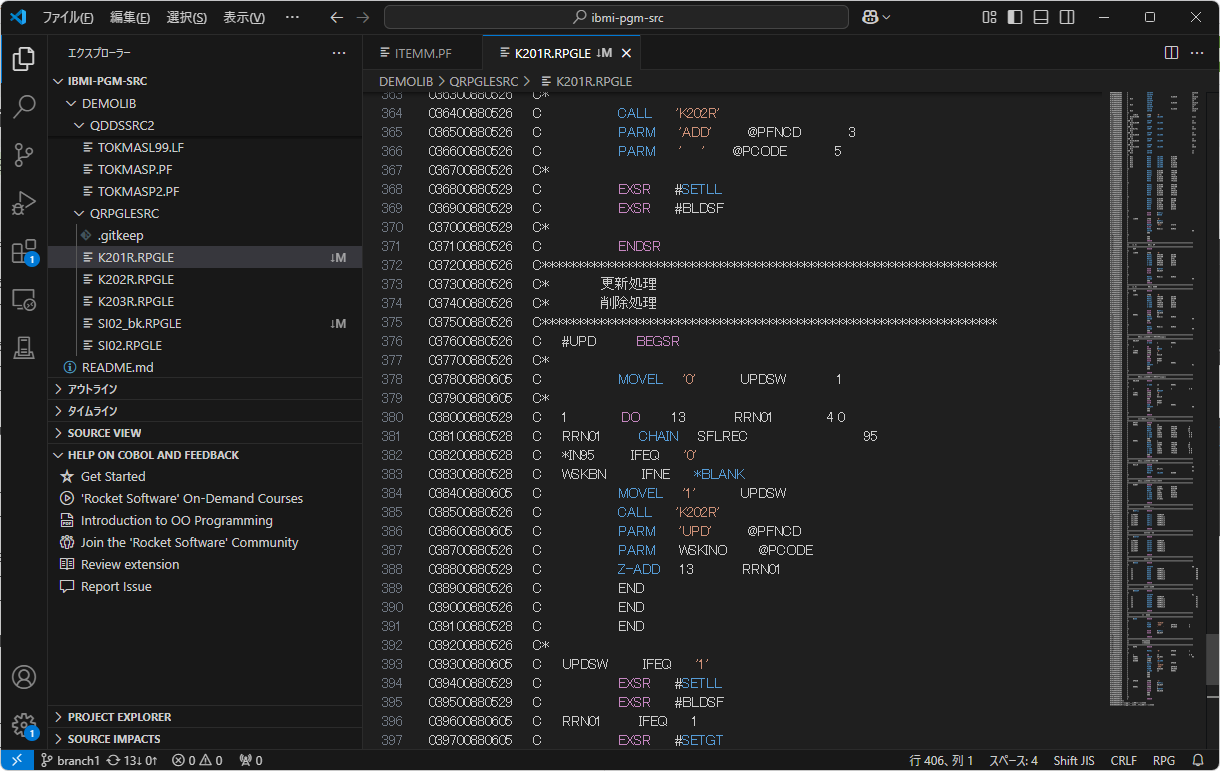
Task: Go back using the navigation arrow
Action: point(336,17)
